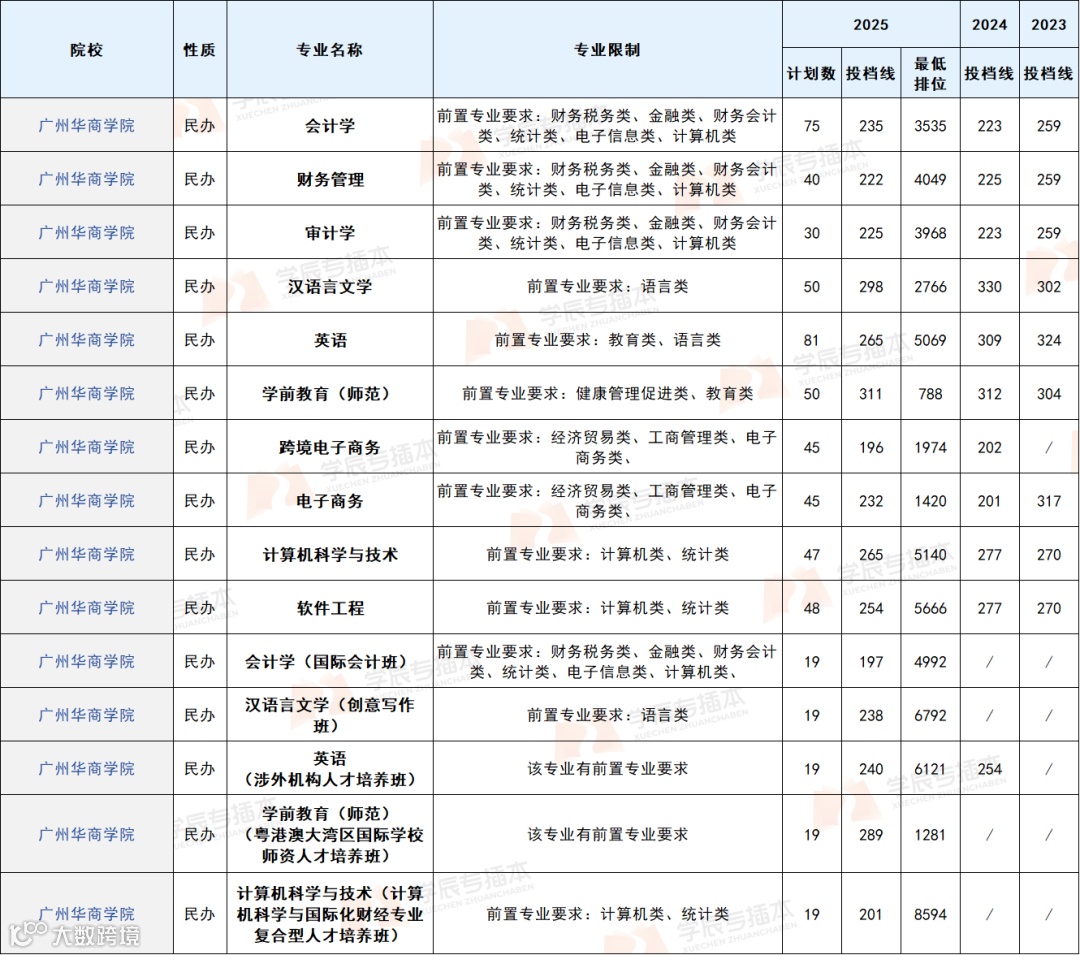The width and height of the screenshot is (1080, 955).
Task: Click lowest rank value 3968
Action: click(930, 233)
